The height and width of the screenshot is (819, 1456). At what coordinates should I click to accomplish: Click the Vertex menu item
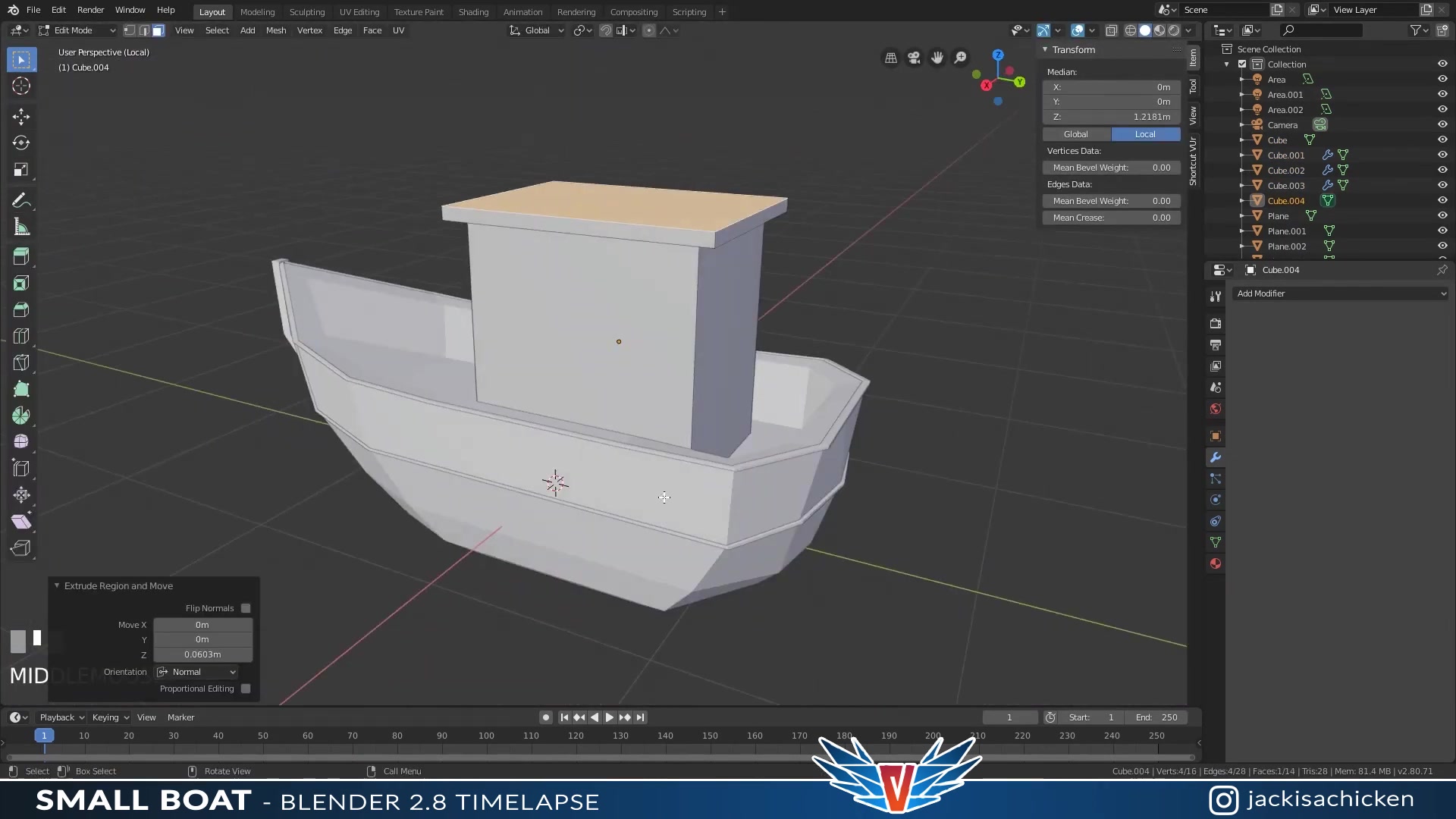(x=310, y=29)
